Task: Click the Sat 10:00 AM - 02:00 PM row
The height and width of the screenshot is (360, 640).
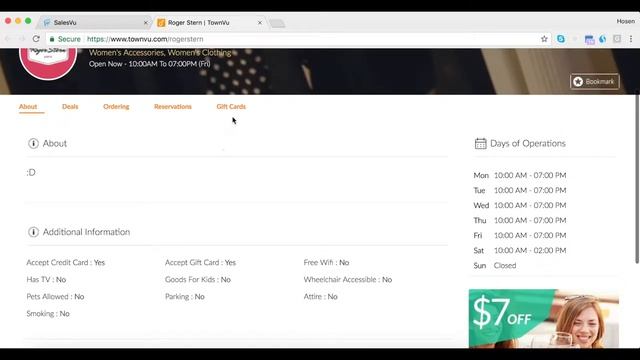Action: (520, 251)
